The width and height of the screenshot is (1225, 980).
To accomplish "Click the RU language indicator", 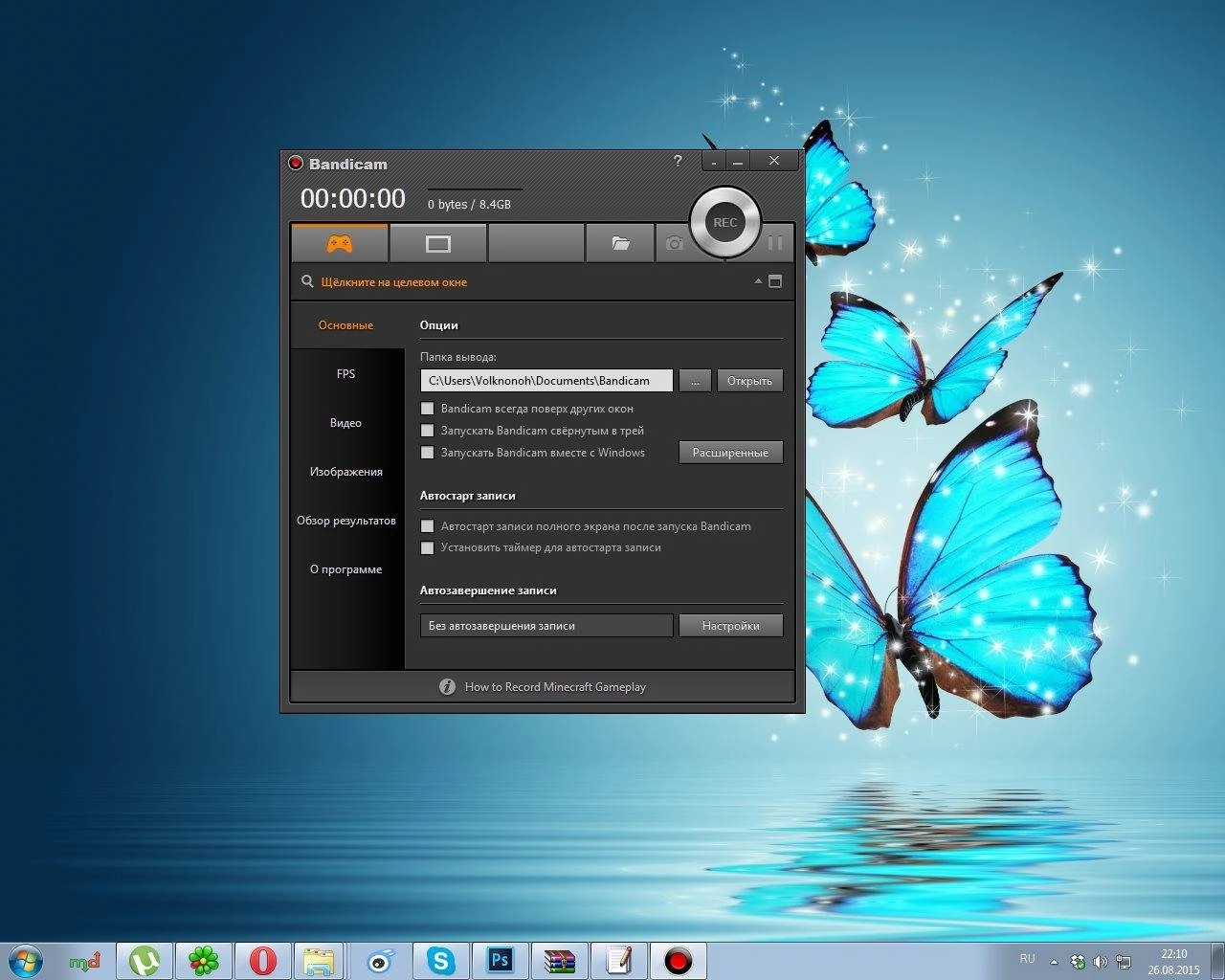I will (x=1027, y=959).
